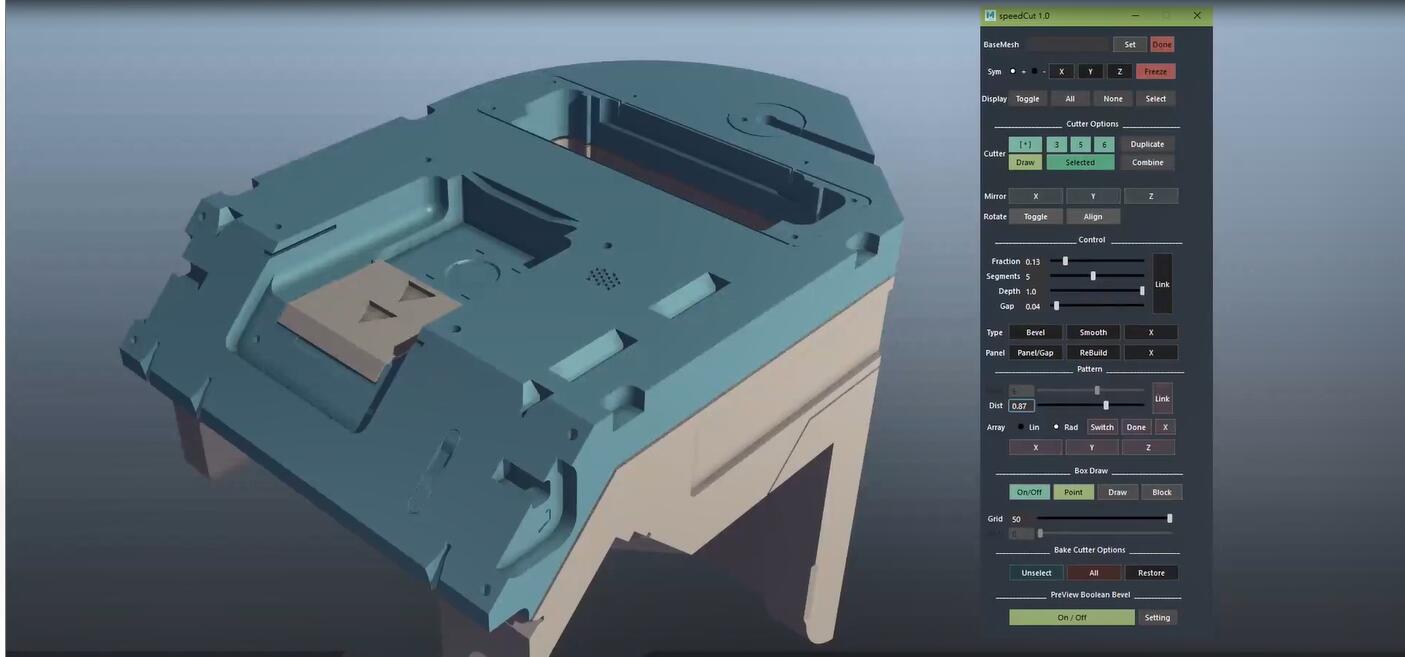Screen dimensions: 1405x657
Task: Choose the Y axis in the Sym row
Action: (x=1091, y=71)
